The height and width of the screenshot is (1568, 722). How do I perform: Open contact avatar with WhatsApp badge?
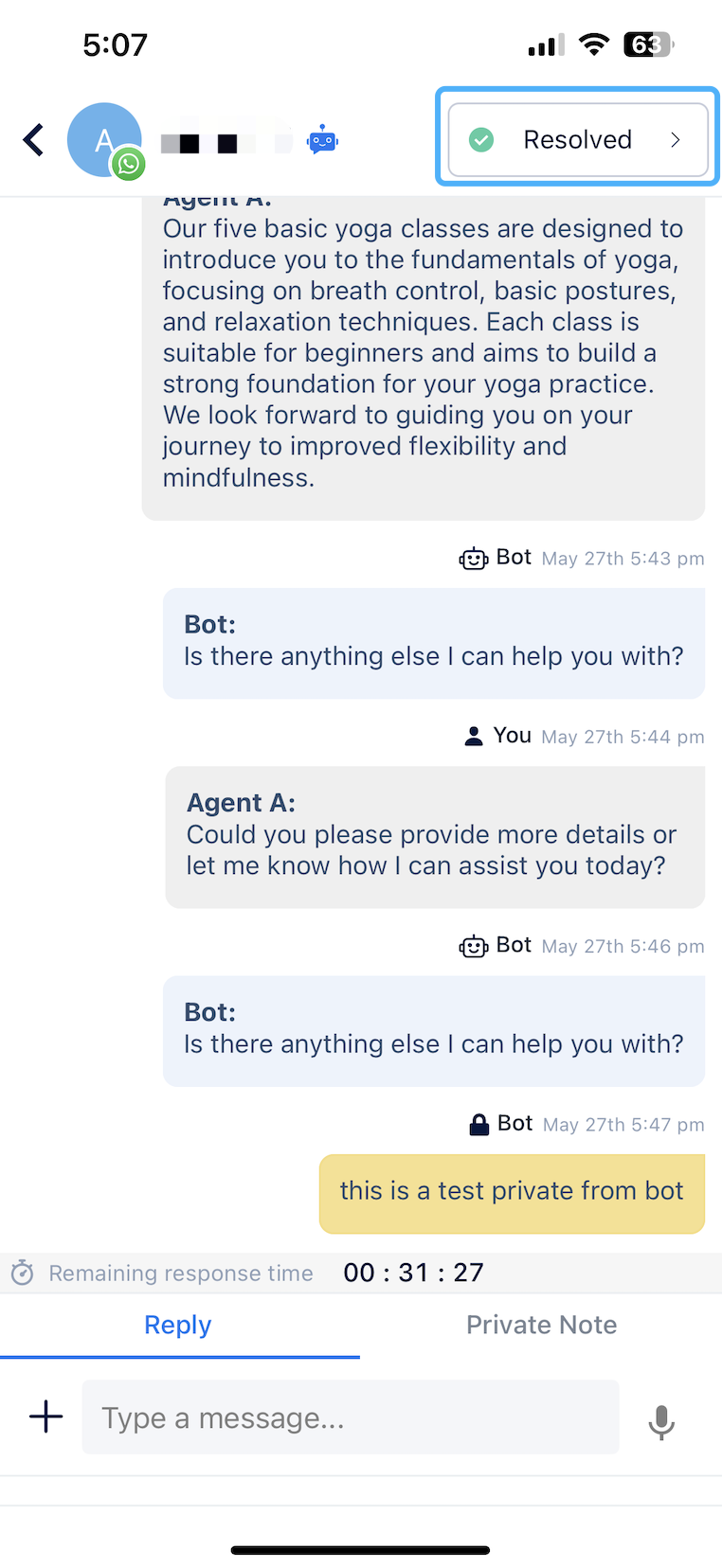[105, 140]
